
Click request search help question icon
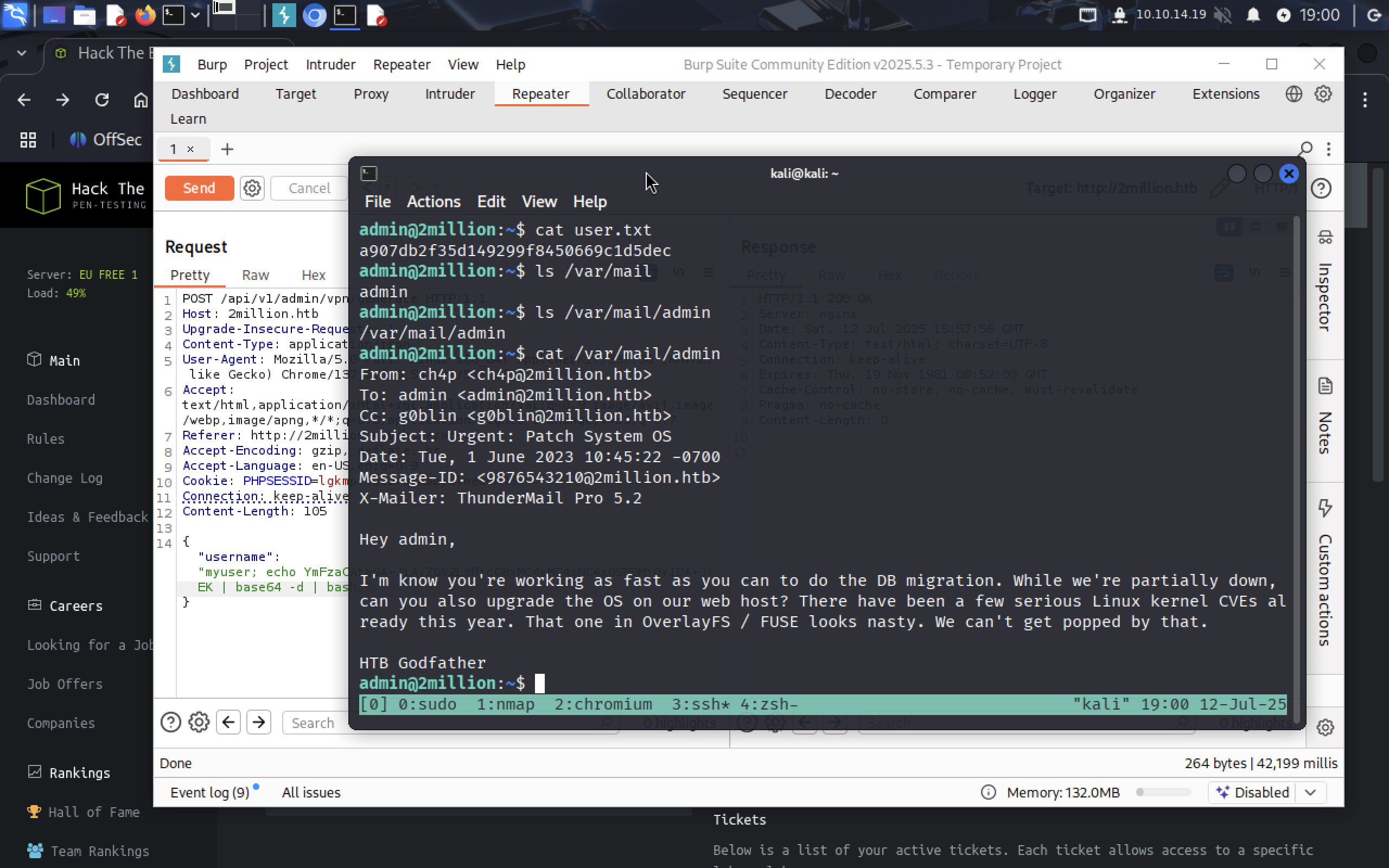(171, 722)
